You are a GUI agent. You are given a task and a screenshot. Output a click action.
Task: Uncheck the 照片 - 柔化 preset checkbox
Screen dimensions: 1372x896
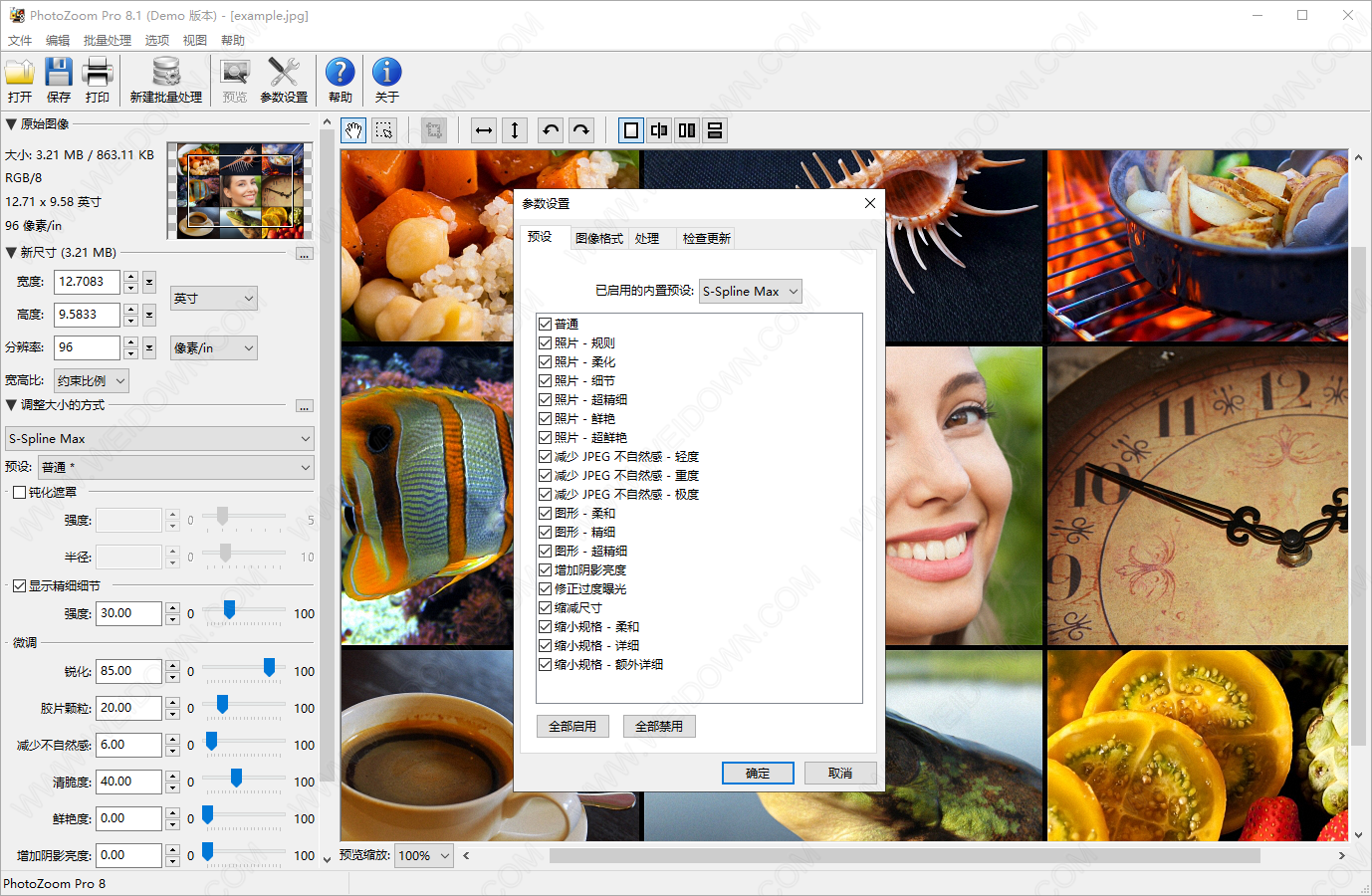click(x=545, y=361)
